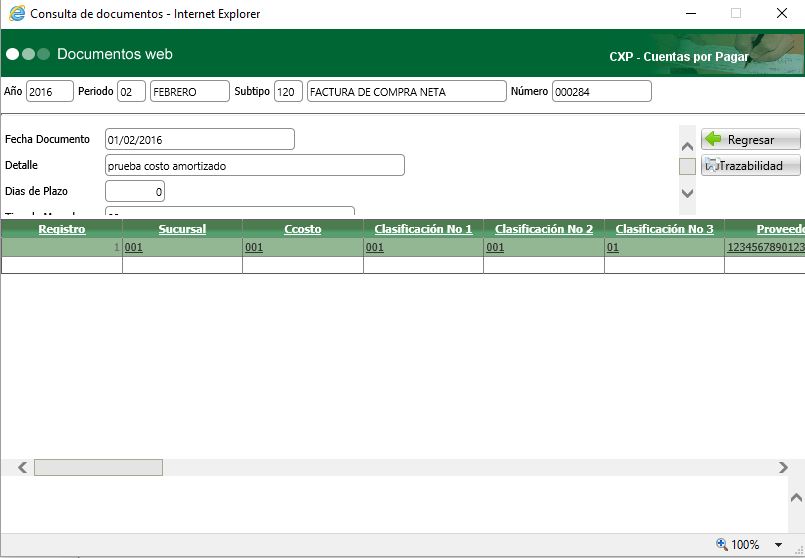Viewport: 805px width, 558px height.
Task: Click the Regresar button
Action: coord(751,139)
